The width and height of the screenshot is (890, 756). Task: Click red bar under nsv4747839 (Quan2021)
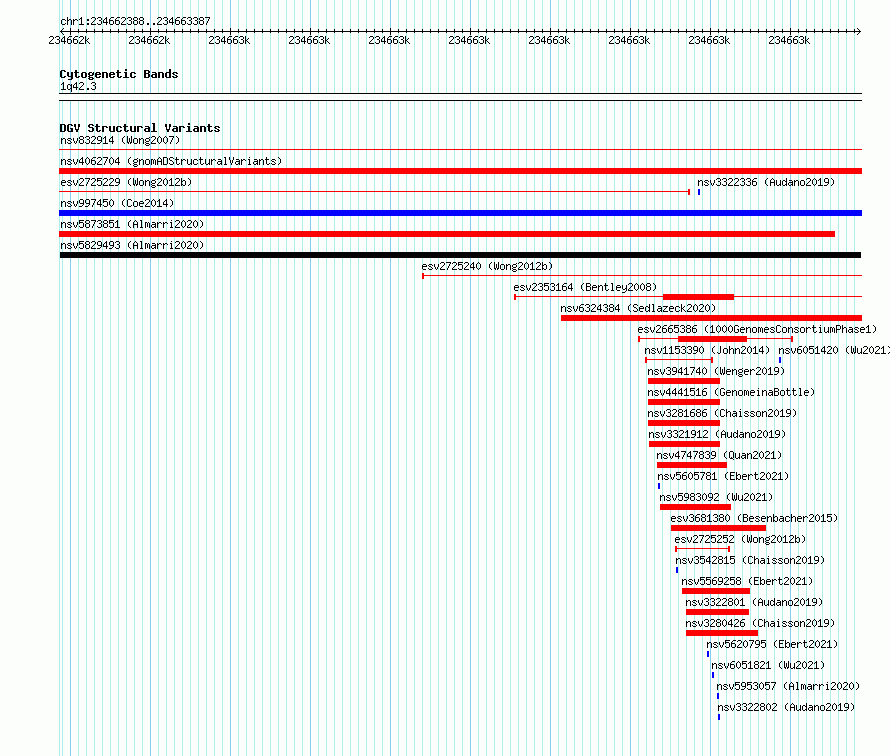692,465
